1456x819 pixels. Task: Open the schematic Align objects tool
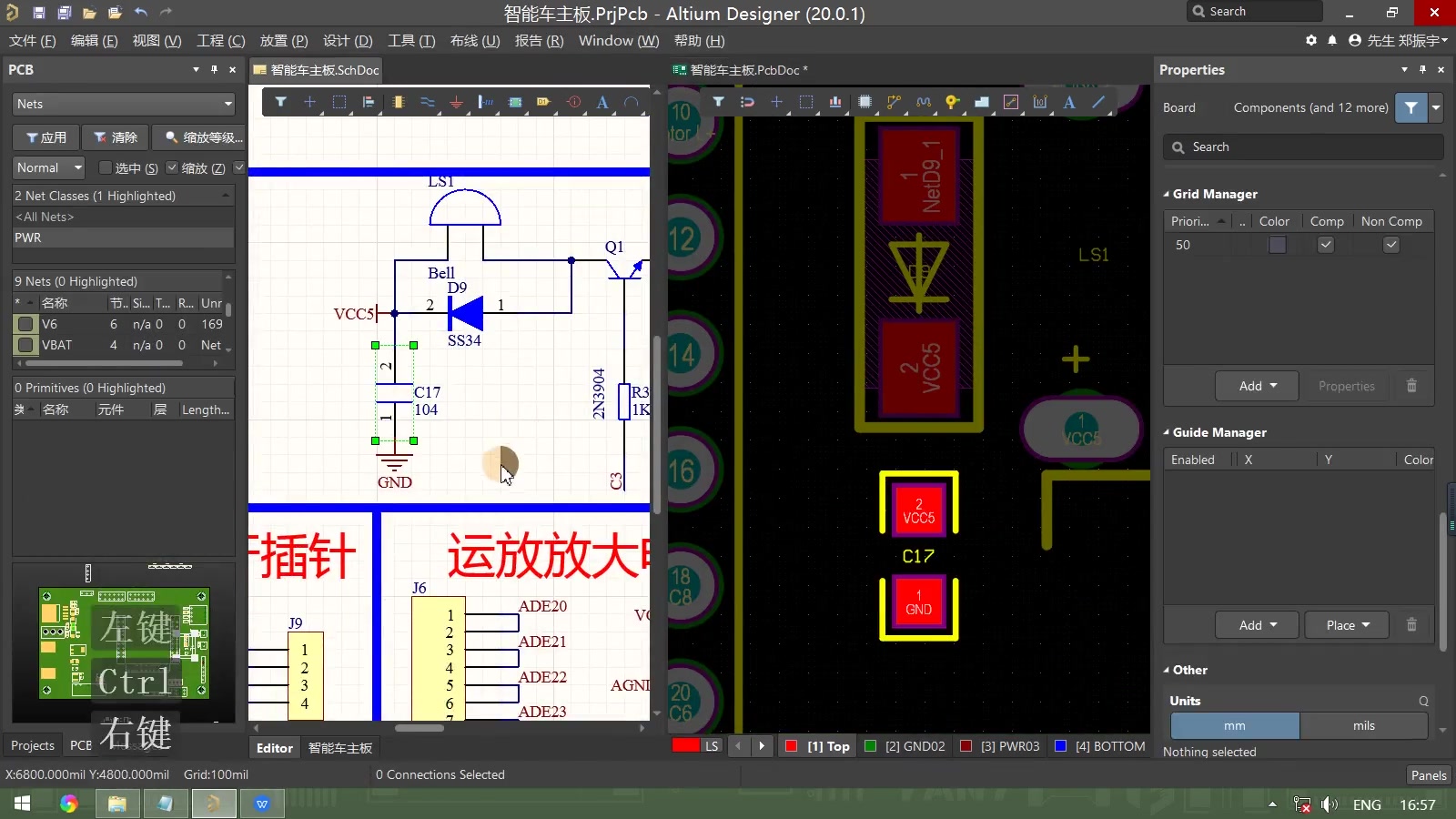tap(369, 102)
